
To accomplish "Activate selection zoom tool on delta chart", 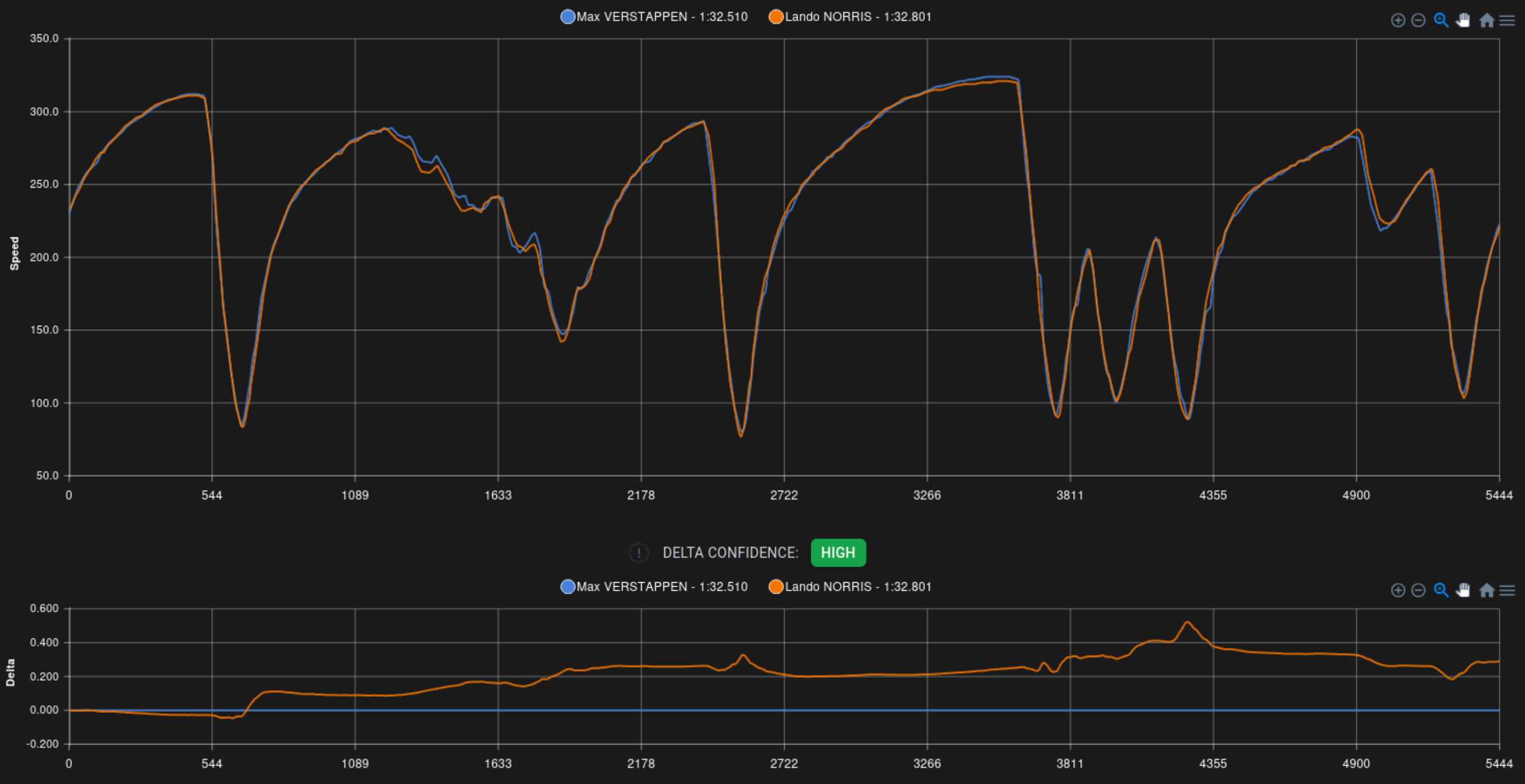I will point(1441,591).
